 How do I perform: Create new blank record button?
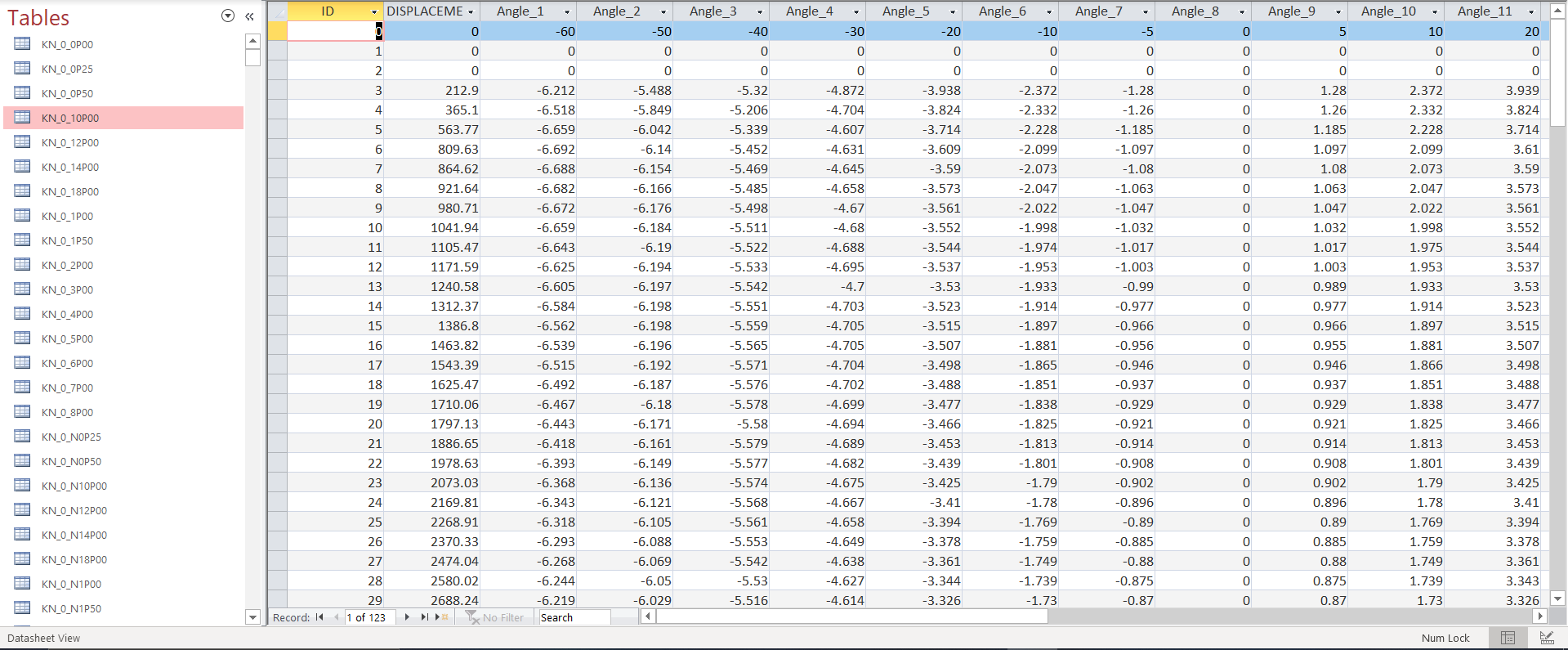click(x=441, y=617)
